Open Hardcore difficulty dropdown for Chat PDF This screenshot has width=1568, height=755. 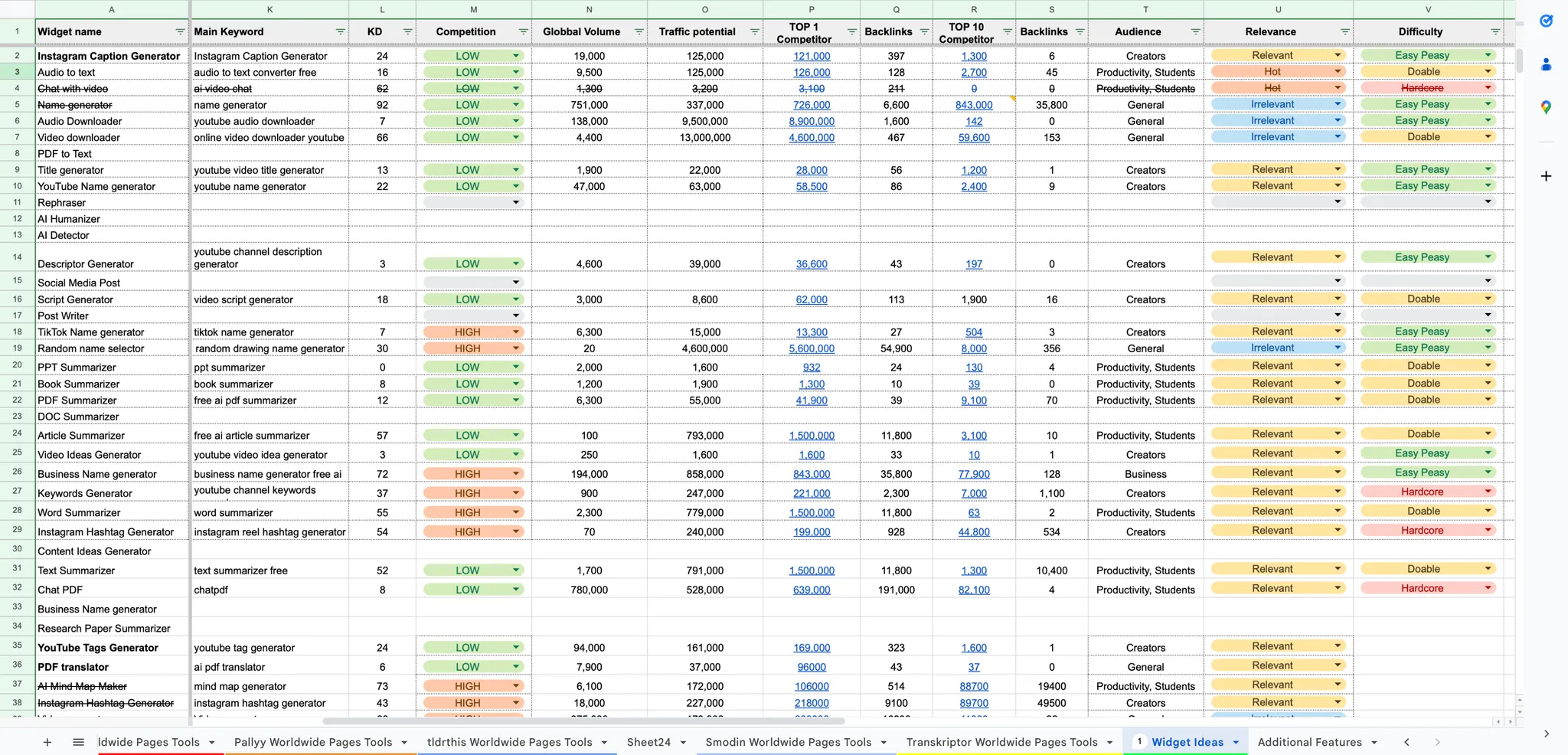pyautogui.click(x=1488, y=588)
